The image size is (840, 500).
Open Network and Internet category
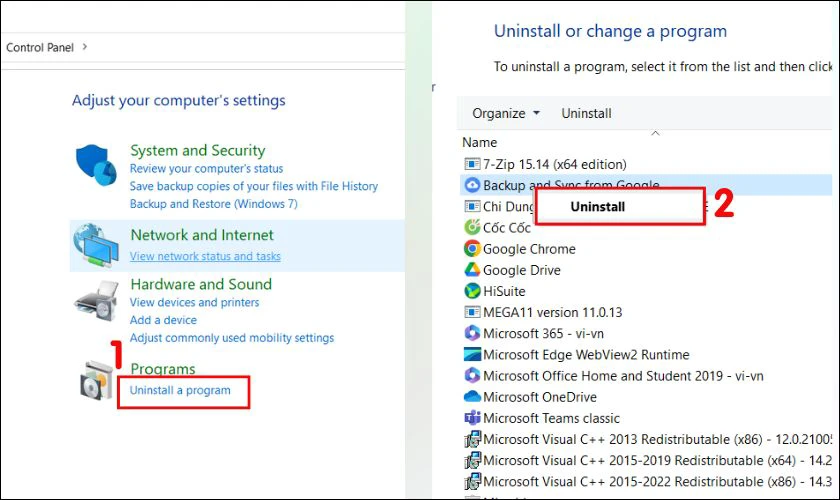[x=202, y=235]
